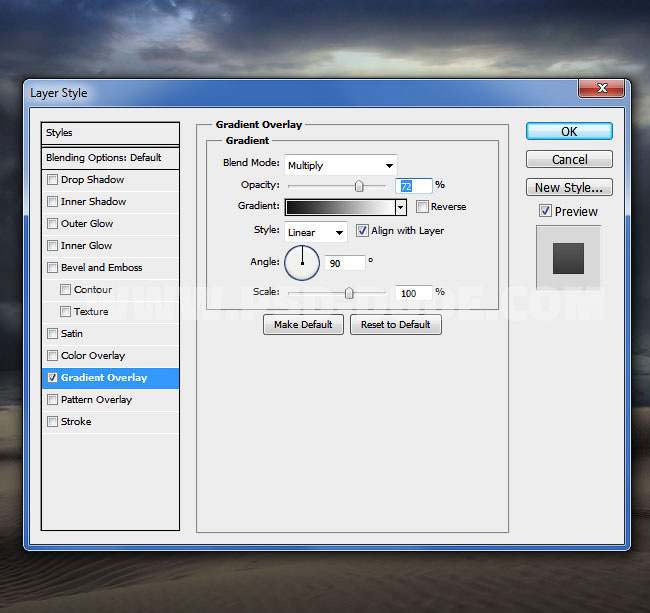This screenshot has width=650, height=613.
Task: Click the style preview thumbnail
Action: (x=568, y=257)
